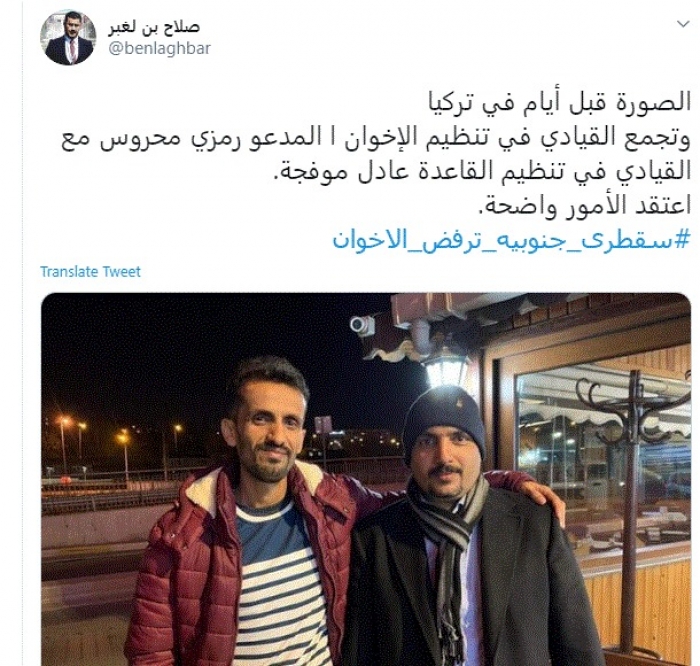
Task: Click the first tweet line الصورة قبل أيام في تركيا
Action: tap(559, 102)
